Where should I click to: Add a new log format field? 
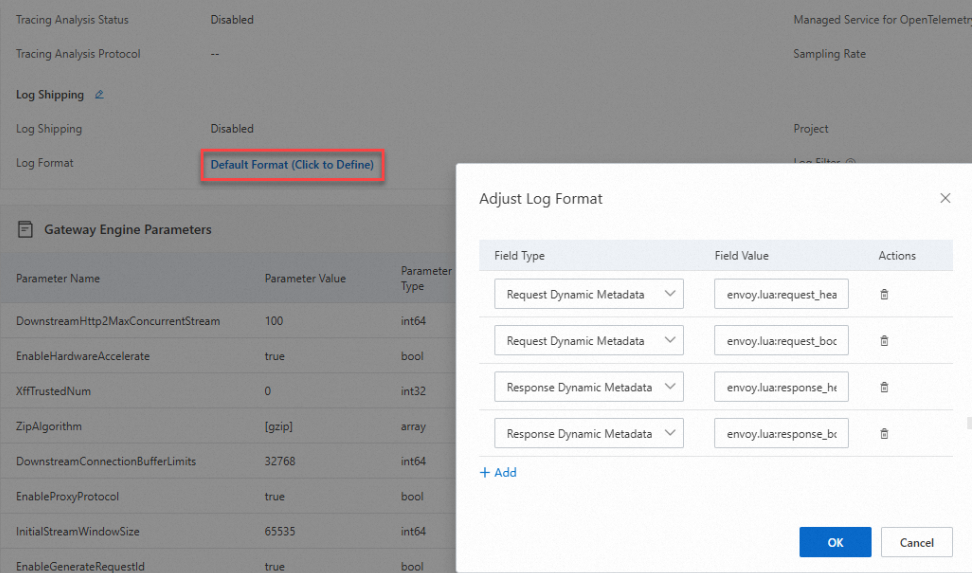coord(498,472)
